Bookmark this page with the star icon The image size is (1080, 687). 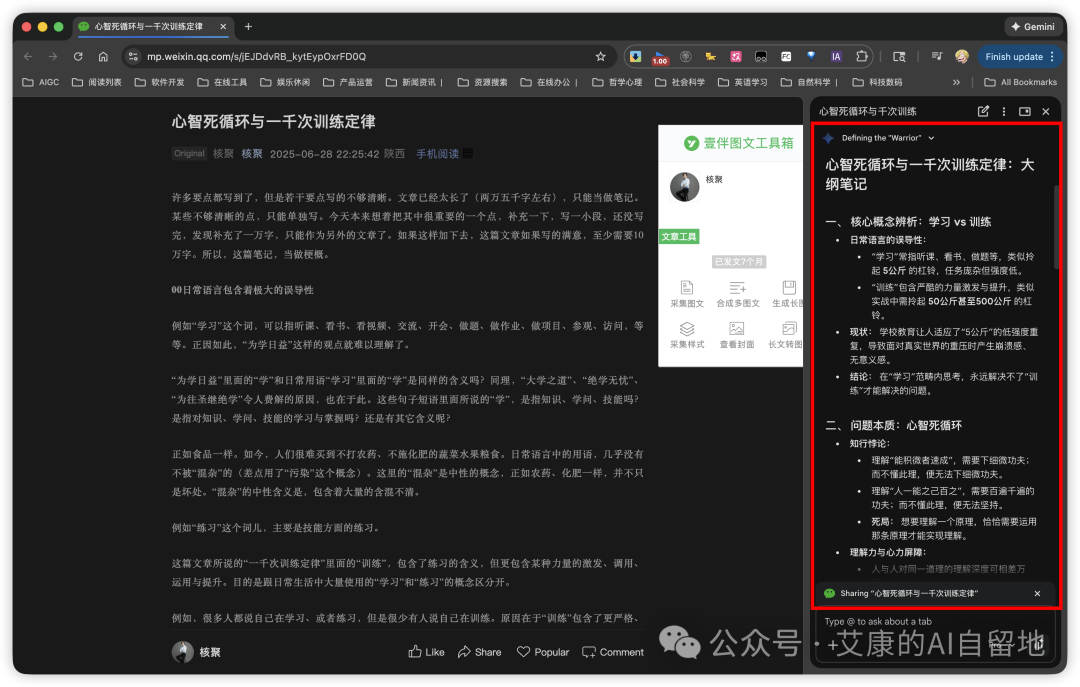coord(601,57)
